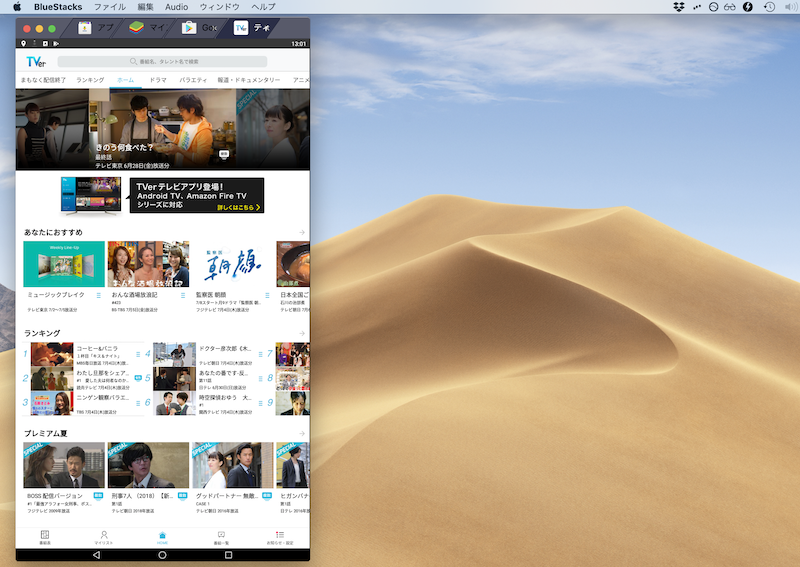Open the list menu for ミュージックブレイク

click(99, 296)
